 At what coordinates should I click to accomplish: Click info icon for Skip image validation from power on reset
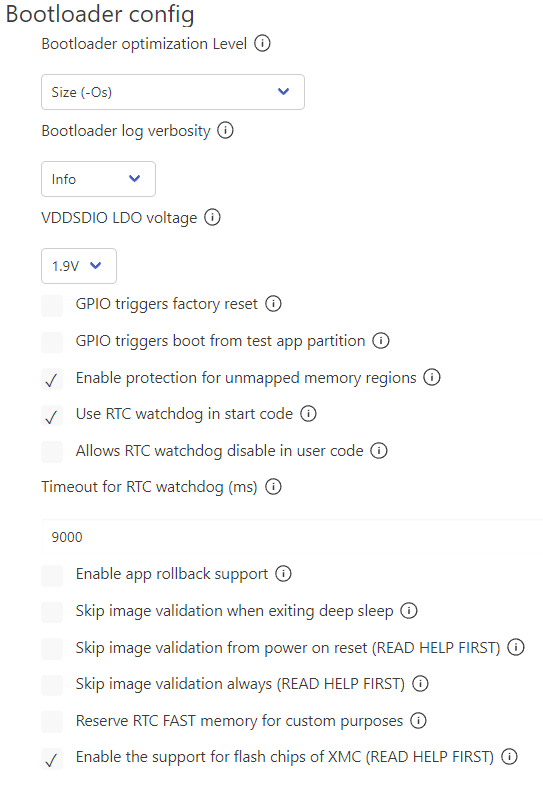[516, 647]
